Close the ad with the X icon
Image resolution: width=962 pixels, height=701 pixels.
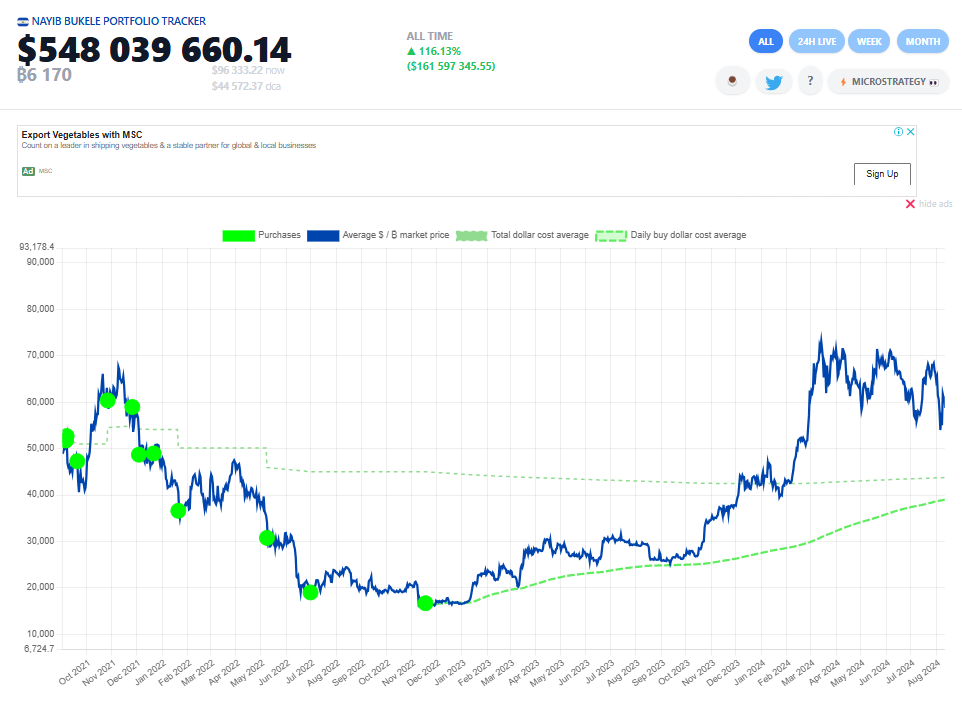[x=910, y=132]
